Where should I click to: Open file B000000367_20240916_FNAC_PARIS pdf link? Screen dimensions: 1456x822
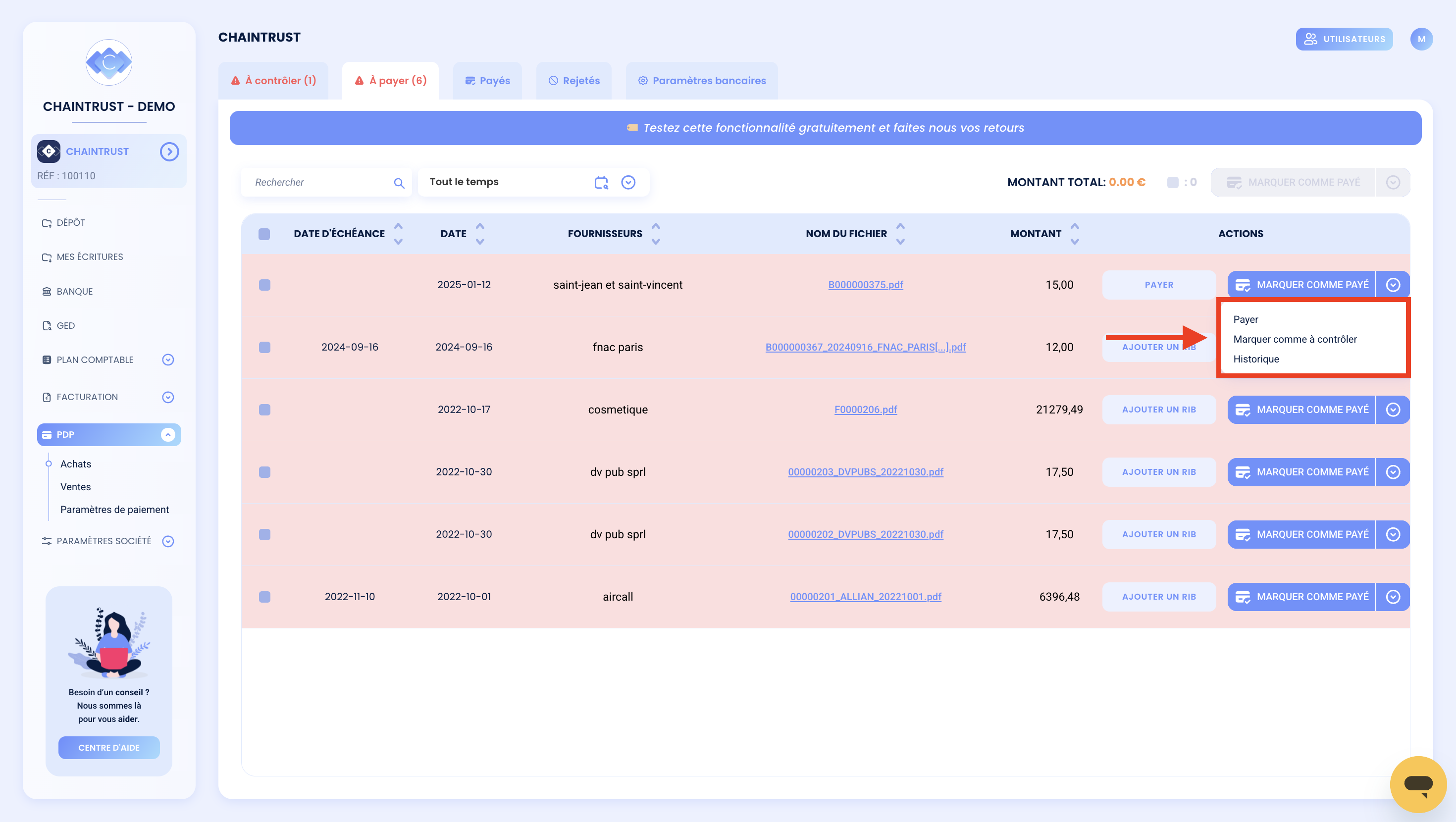pyautogui.click(x=865, y=347)
